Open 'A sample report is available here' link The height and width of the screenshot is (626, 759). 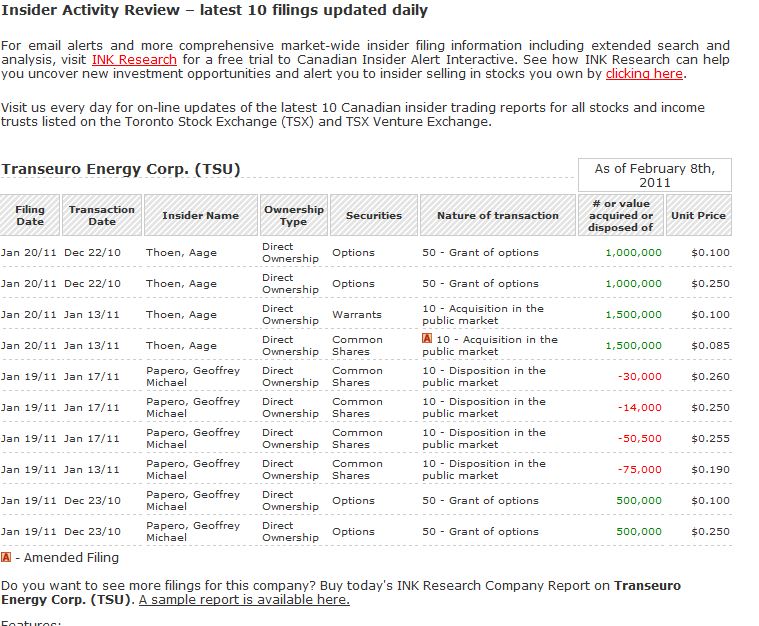click(244, 600)
